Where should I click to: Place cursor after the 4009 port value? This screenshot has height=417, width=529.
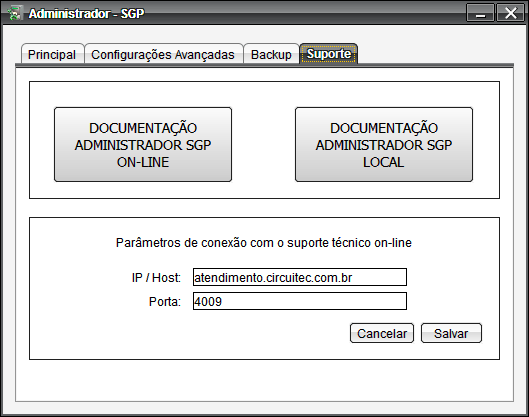pyautogui.click(x=223, y=302)
